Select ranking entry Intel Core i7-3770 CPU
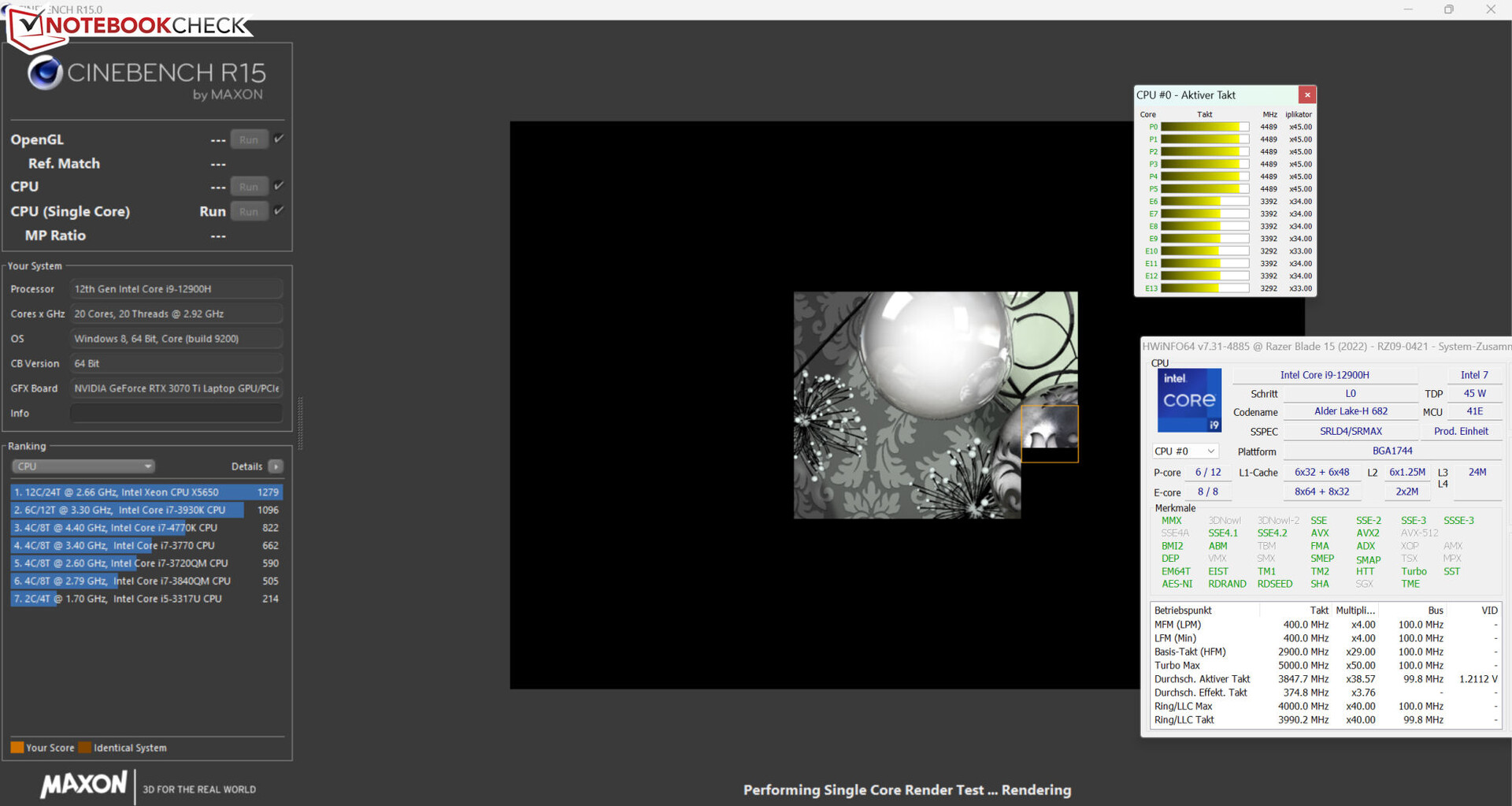 [146, 545]
